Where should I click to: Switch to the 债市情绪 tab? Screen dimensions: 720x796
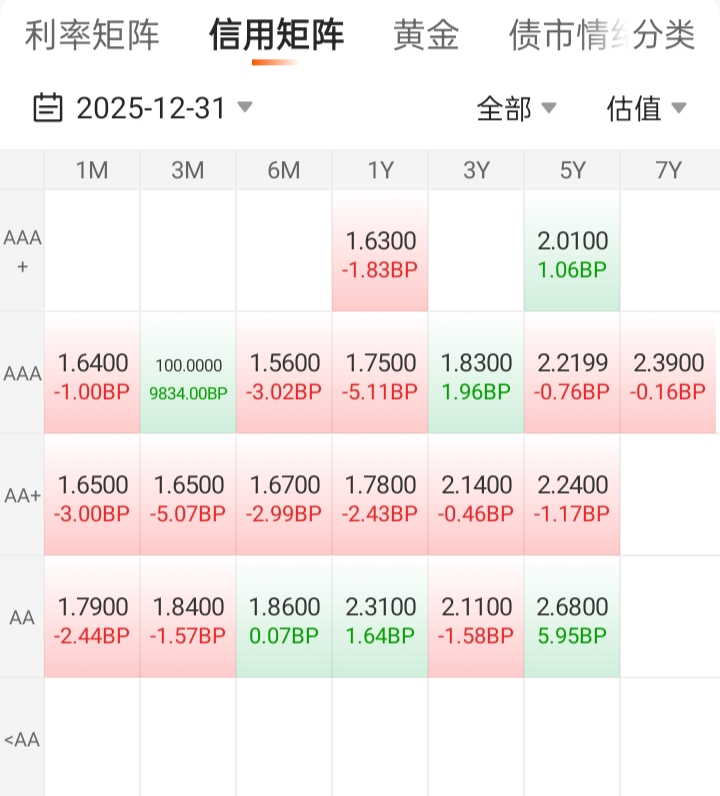555,35
